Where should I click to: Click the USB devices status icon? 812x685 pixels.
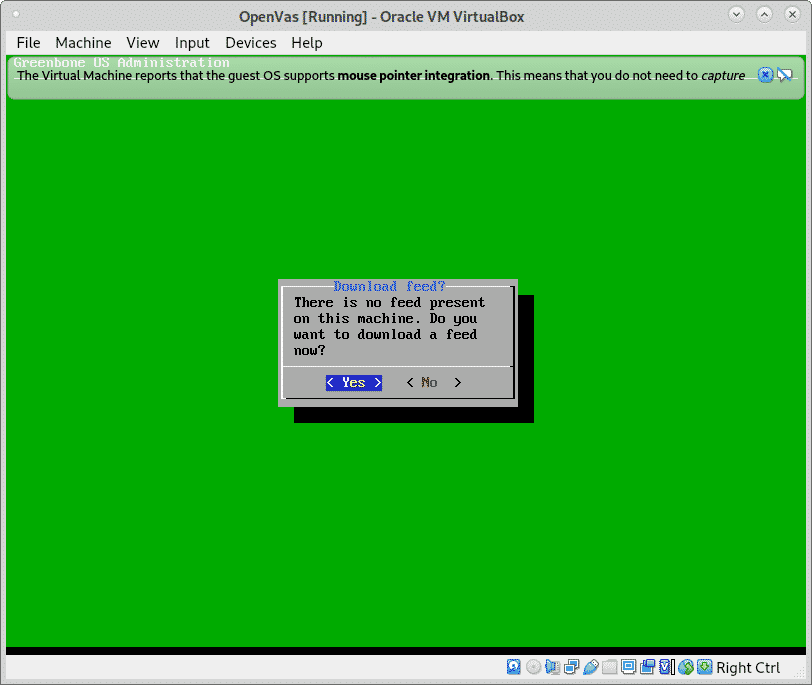(x=590, y=667)
